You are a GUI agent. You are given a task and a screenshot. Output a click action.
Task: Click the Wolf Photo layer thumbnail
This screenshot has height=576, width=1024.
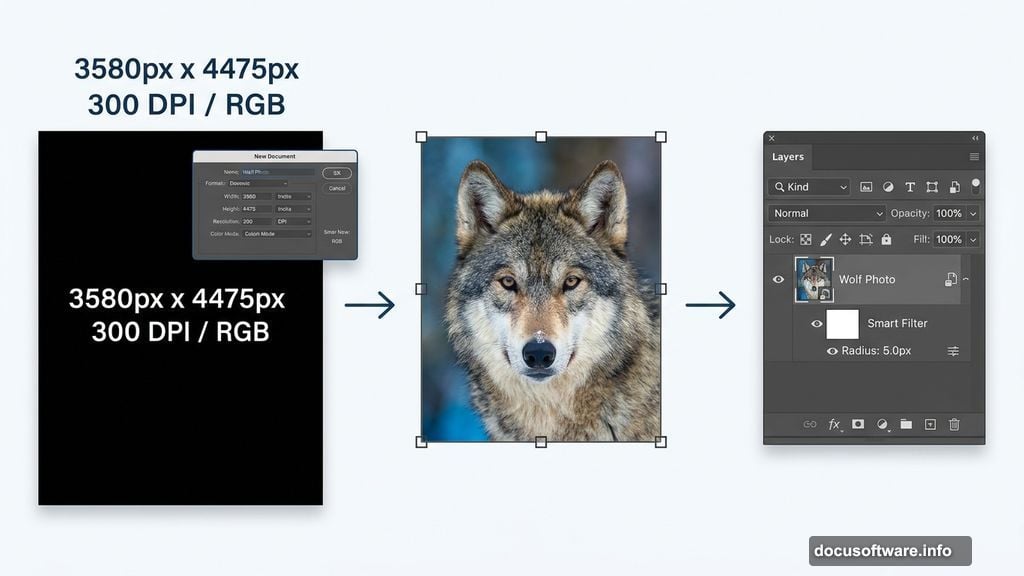point(814,279)
